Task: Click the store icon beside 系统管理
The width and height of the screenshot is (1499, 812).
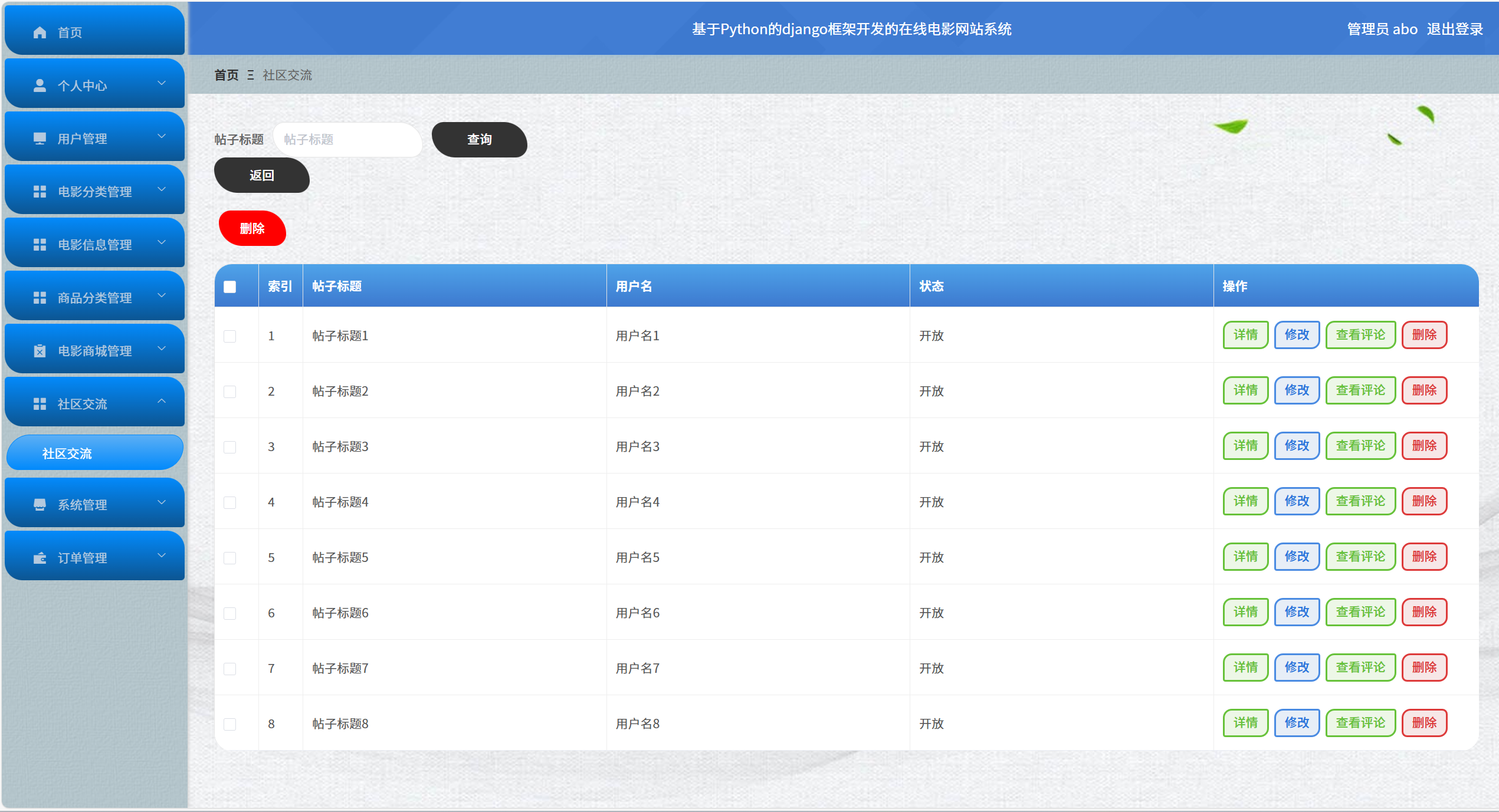Action: 40,505
